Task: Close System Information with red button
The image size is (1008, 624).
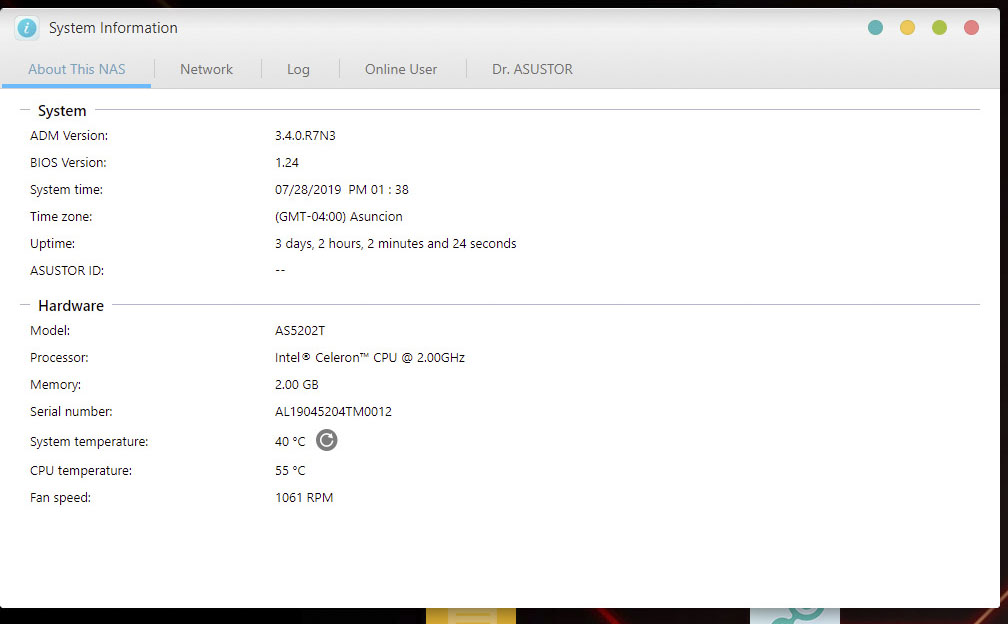Action: coord(971,28)
